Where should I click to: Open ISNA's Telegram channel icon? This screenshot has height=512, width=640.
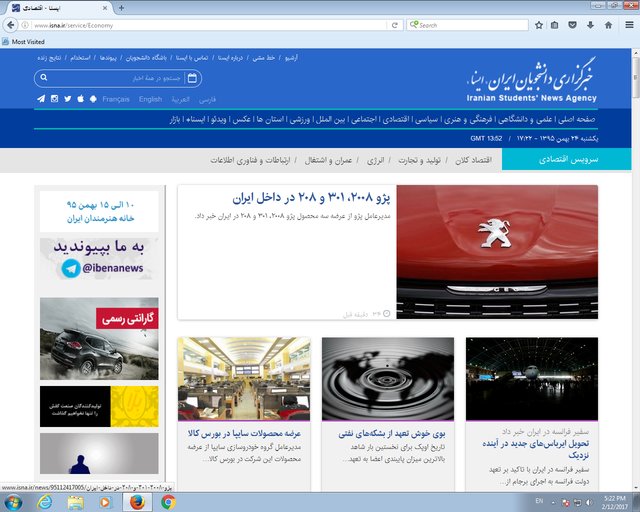coord(41,99)
